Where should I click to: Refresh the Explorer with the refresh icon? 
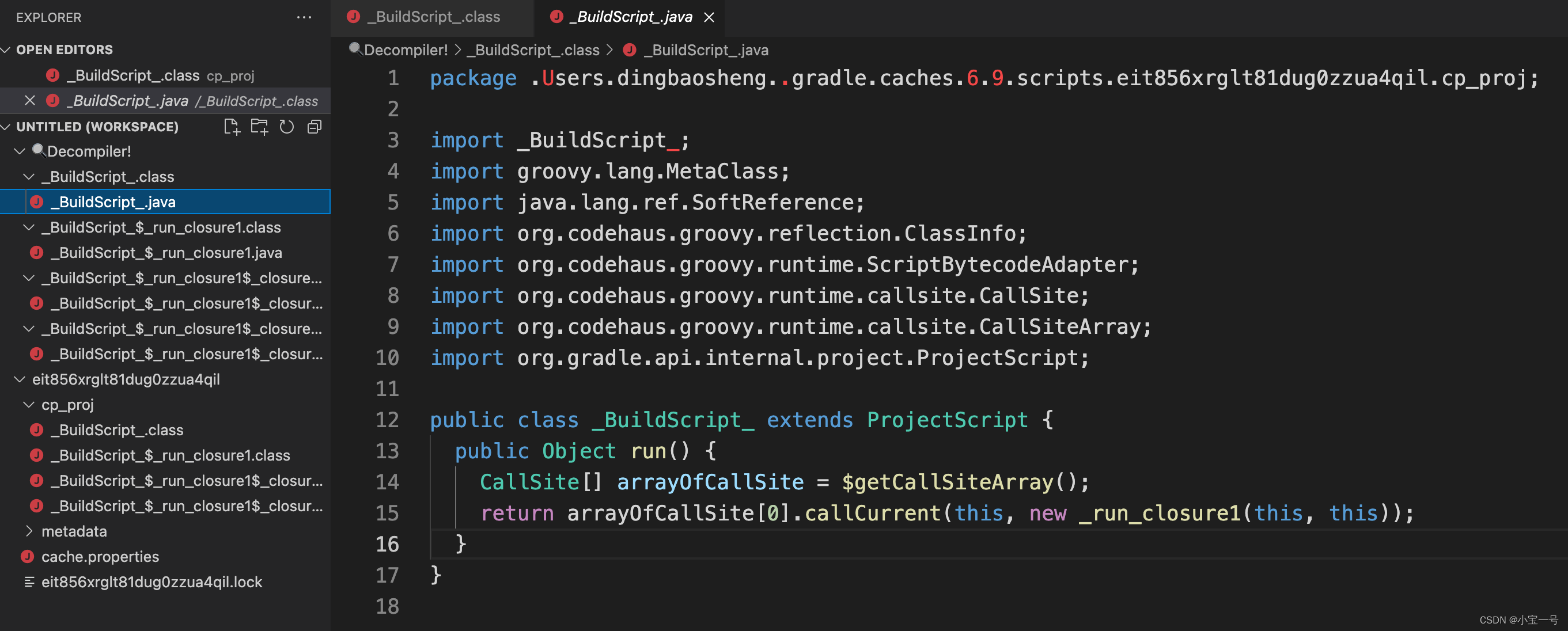(287, 127)
